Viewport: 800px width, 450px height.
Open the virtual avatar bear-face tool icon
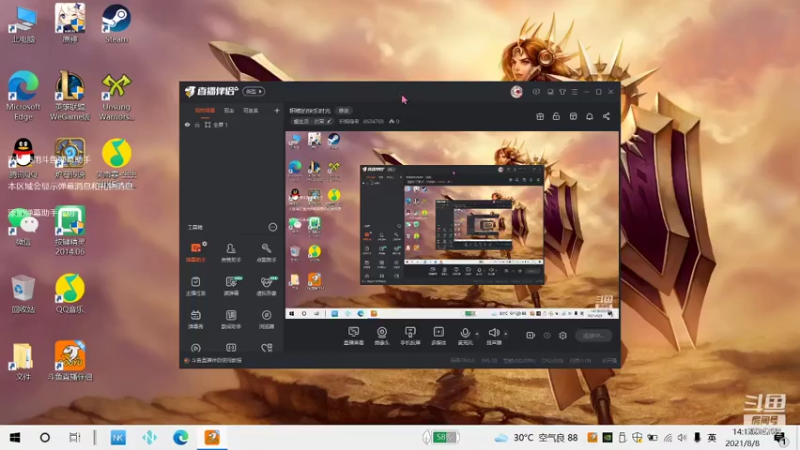point(266,286)
